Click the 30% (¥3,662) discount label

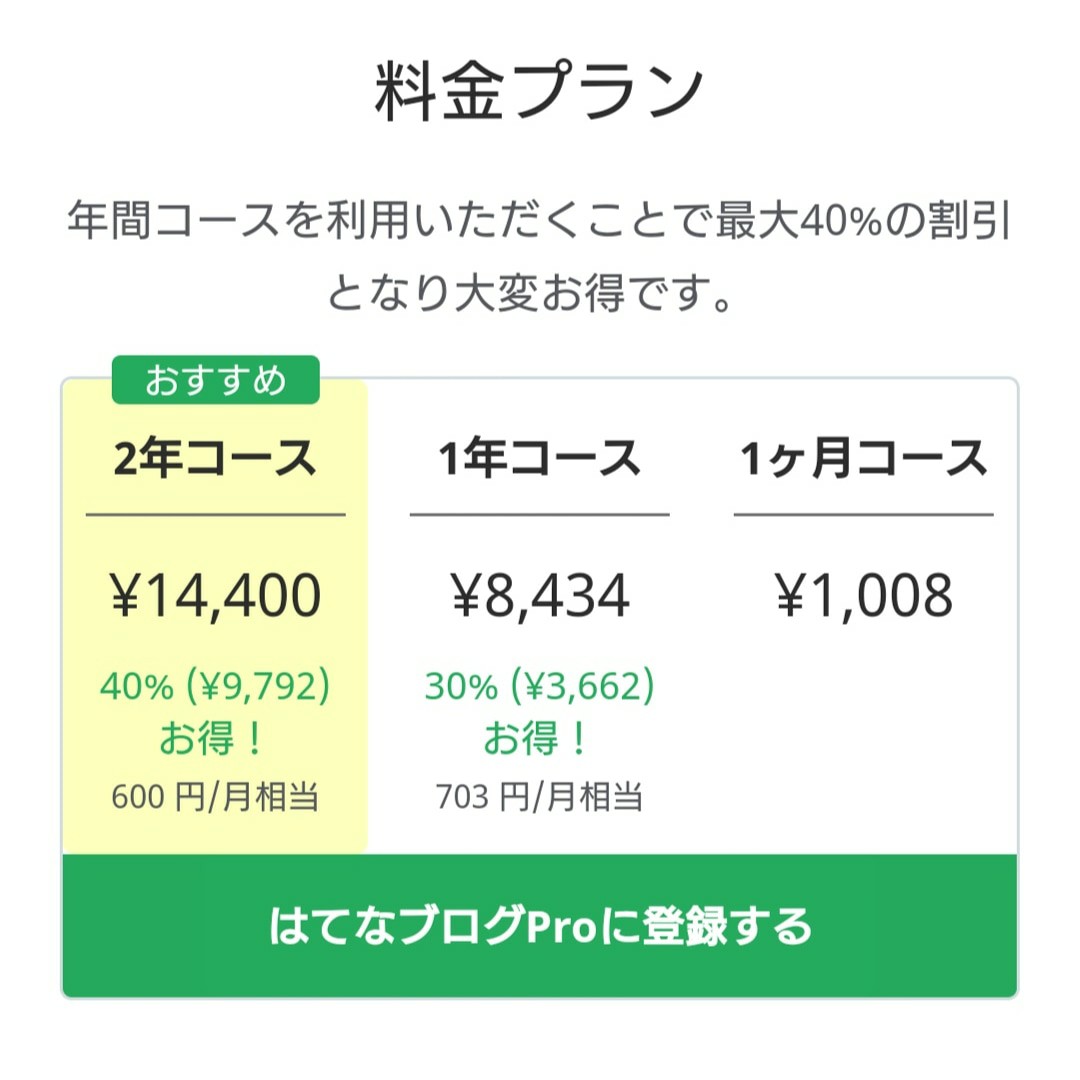pyautogui.click(x=540, y=687)
